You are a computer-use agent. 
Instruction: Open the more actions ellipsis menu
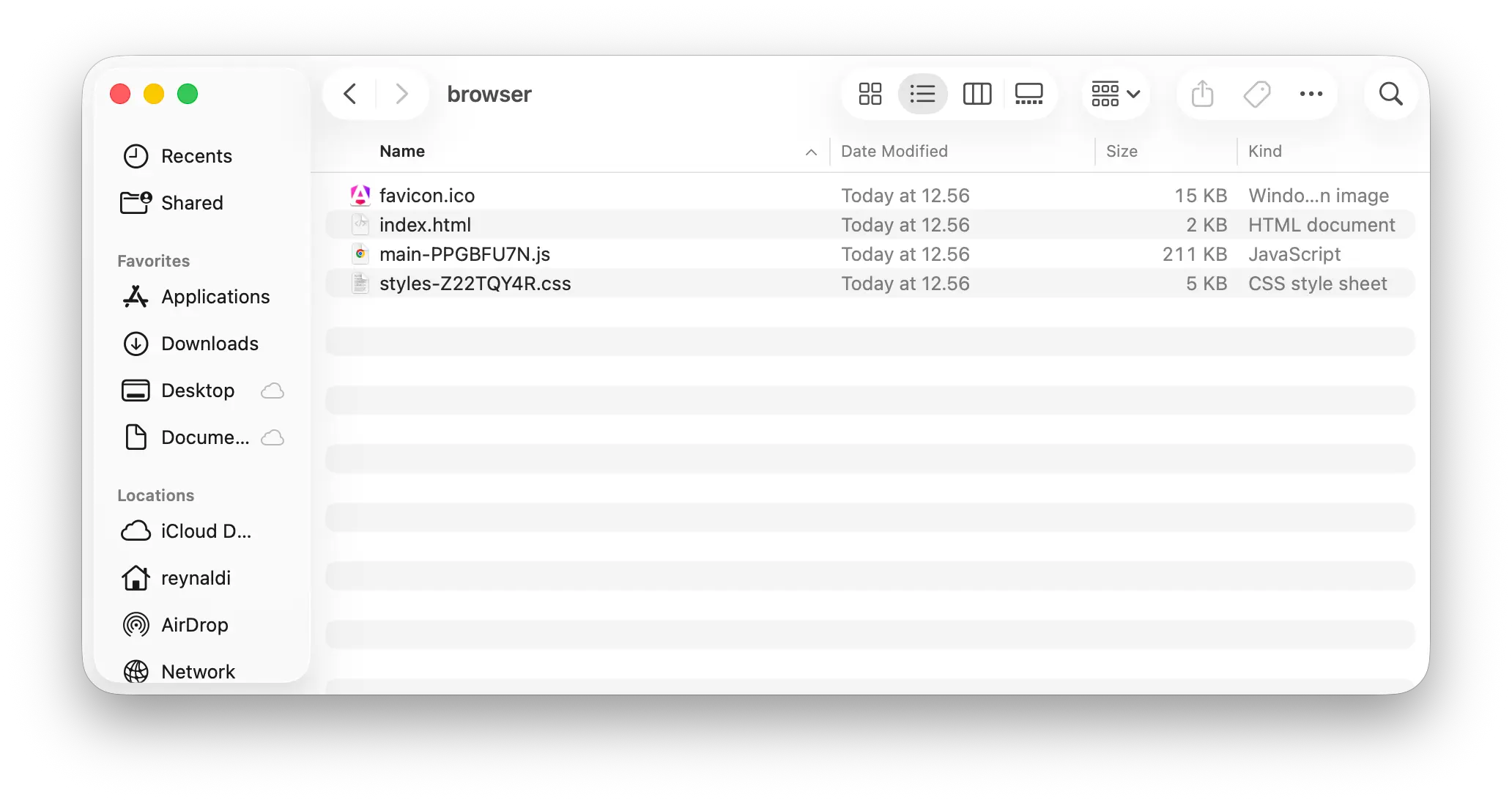click(1311, 94)
